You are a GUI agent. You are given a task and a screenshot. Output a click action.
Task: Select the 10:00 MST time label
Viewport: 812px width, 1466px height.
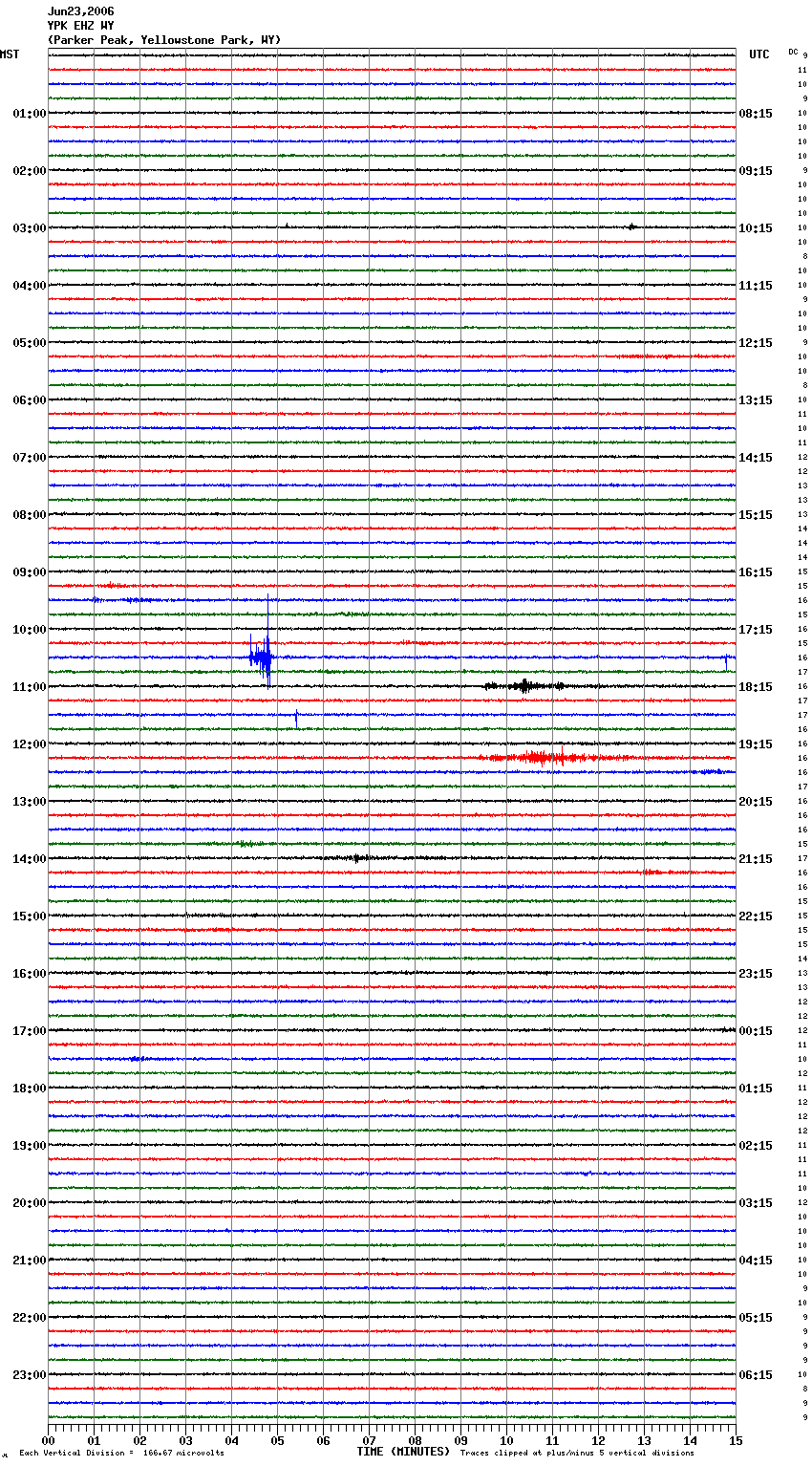click(30, 630)
